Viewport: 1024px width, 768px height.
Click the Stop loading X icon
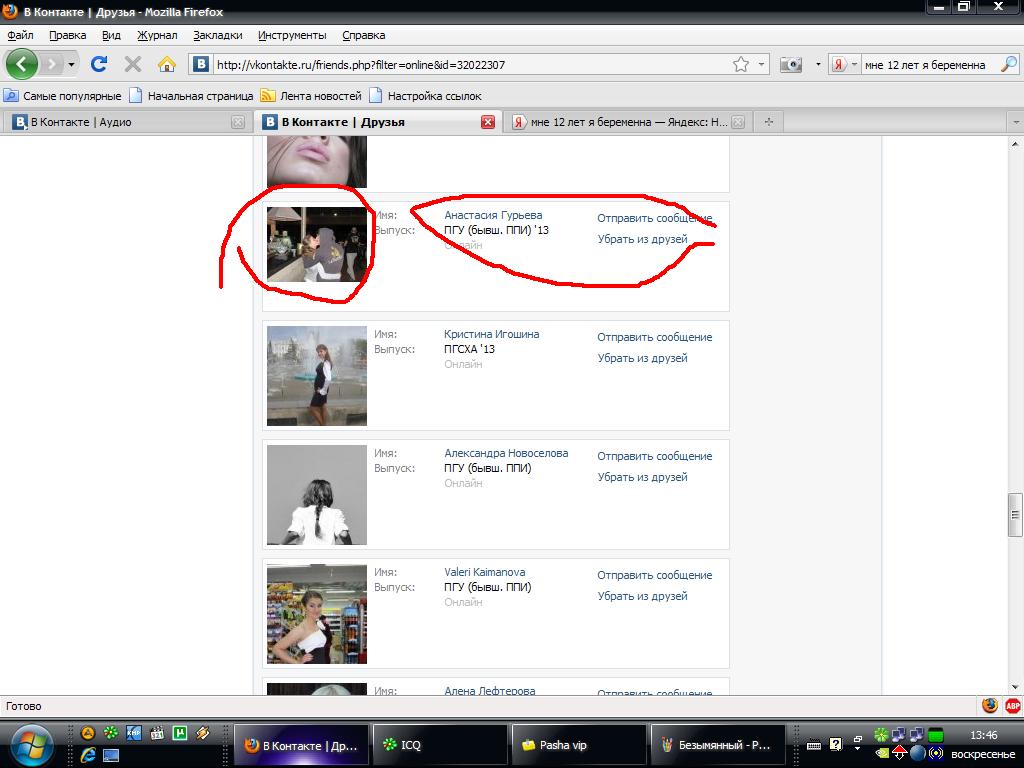[133, 64]
